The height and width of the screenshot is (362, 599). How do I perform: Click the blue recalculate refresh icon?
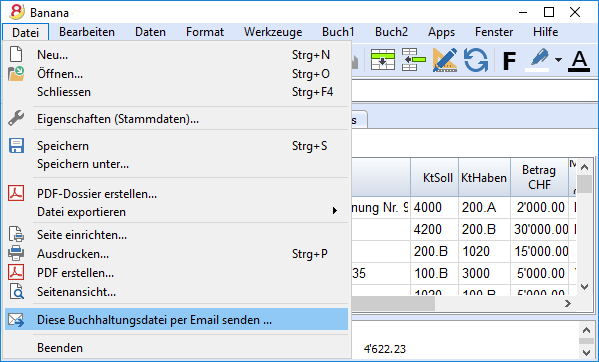coord(476,60)
